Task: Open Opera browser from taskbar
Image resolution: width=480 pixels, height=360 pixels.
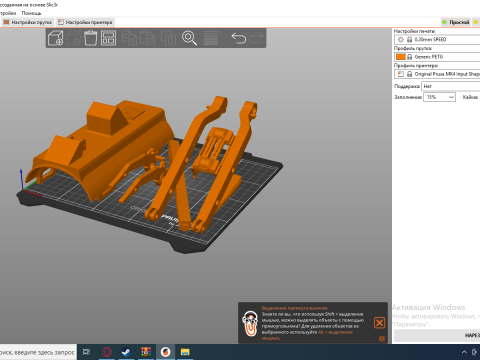Action: 107,352
